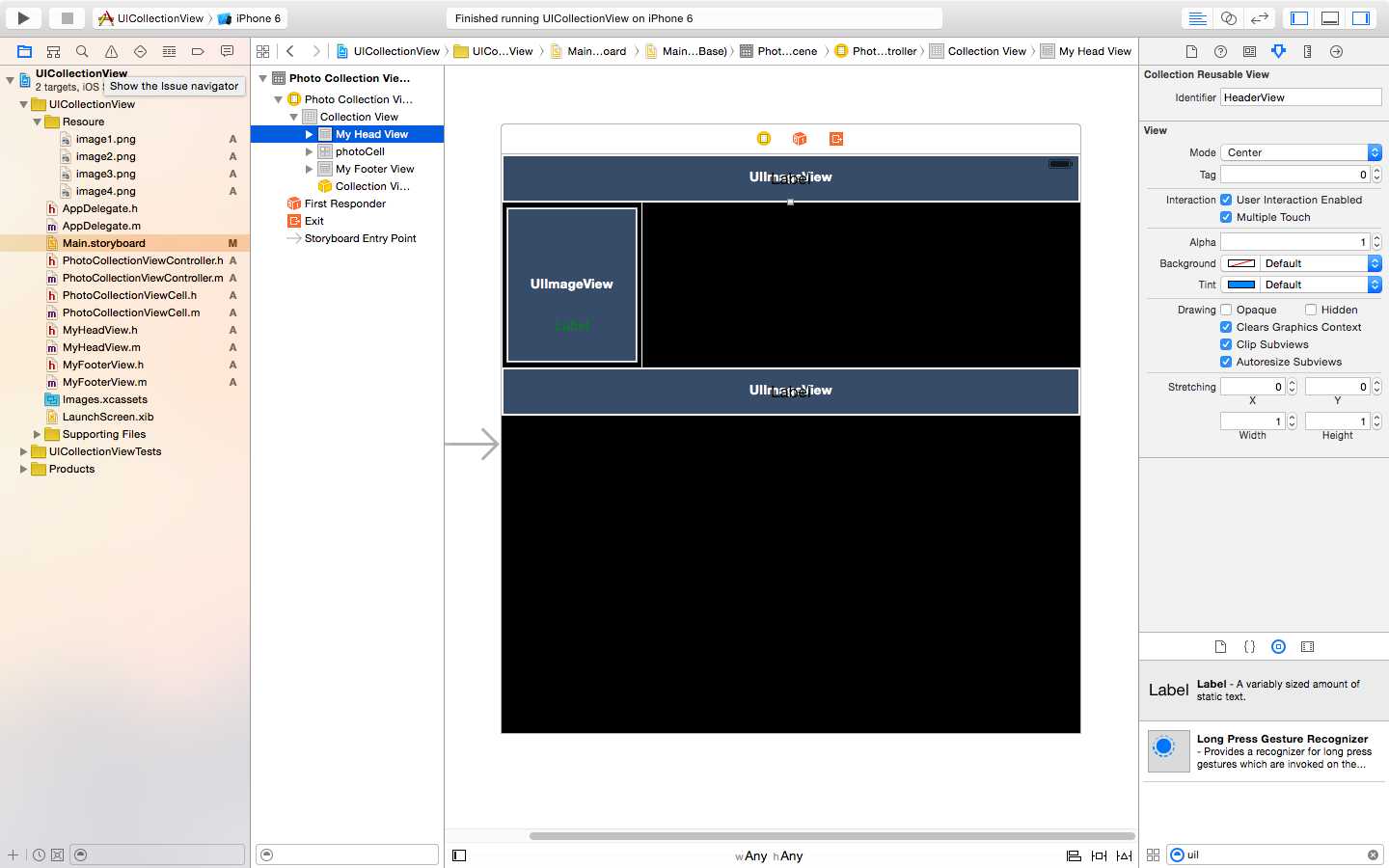Image resolution: width=1389 pixels, height=868 pixels.
Task: Expand the UICollectionViewTests group
Action: (x=23, y=451)
